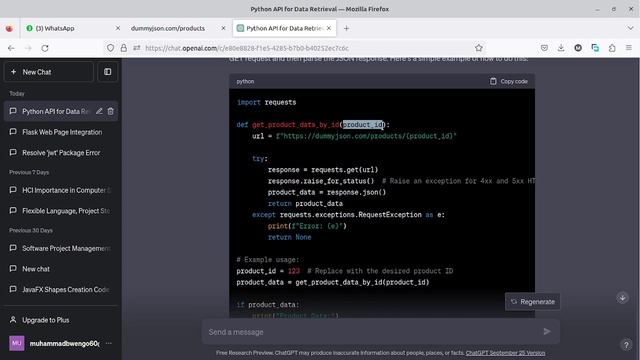Click the permissions icon beside the padlock
Viewport: 640px width, 360px height.
click(x=137, y=48)
